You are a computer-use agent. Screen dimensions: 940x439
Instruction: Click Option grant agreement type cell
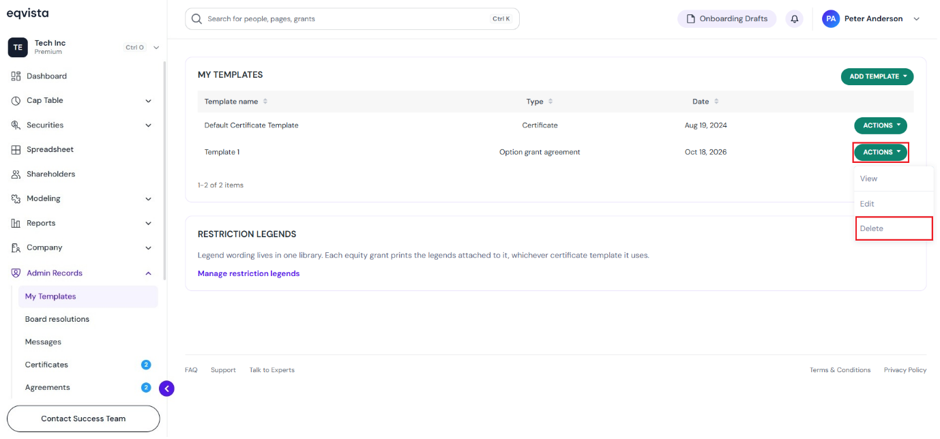coord(540,152)
